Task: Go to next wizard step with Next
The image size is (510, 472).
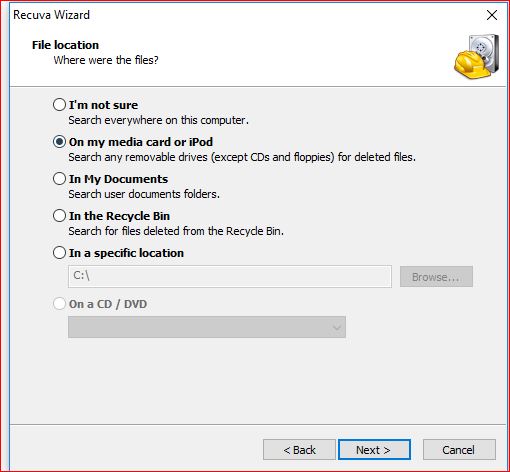Action: pyautogui.click(x=374, y=450)
